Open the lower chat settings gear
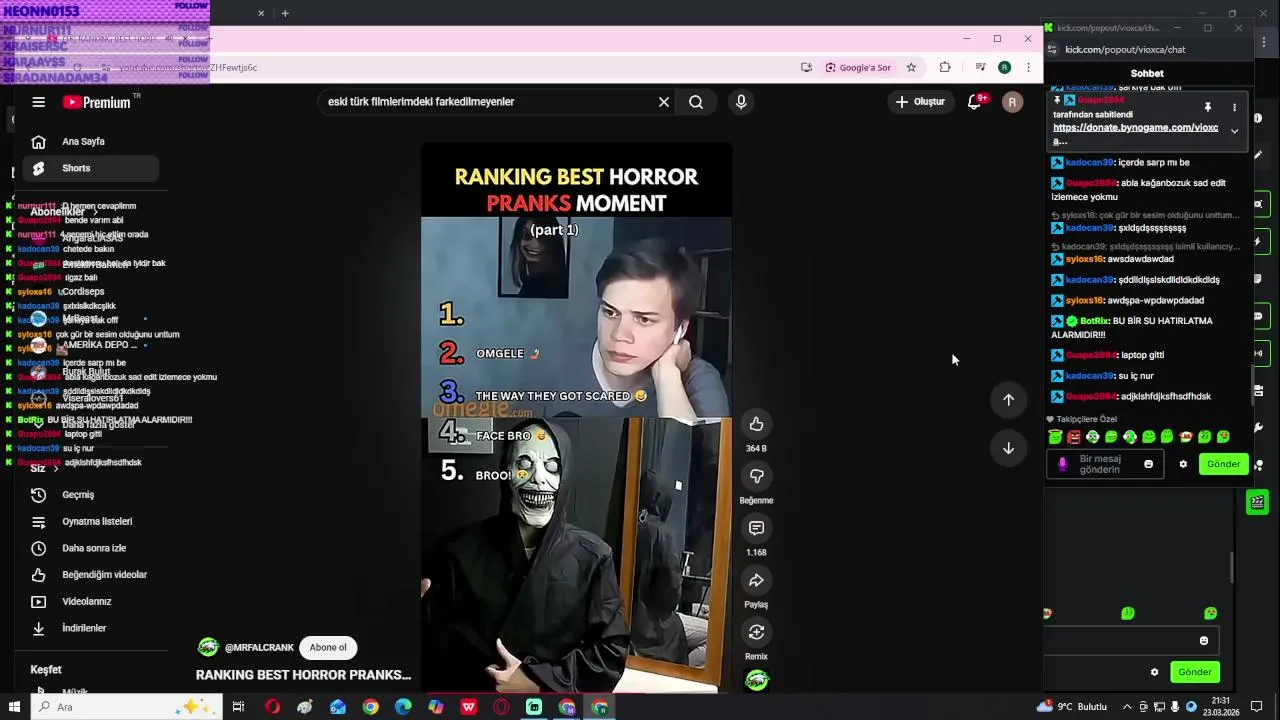Viewport: 1280px width, 720px height. click(1154, 672)
